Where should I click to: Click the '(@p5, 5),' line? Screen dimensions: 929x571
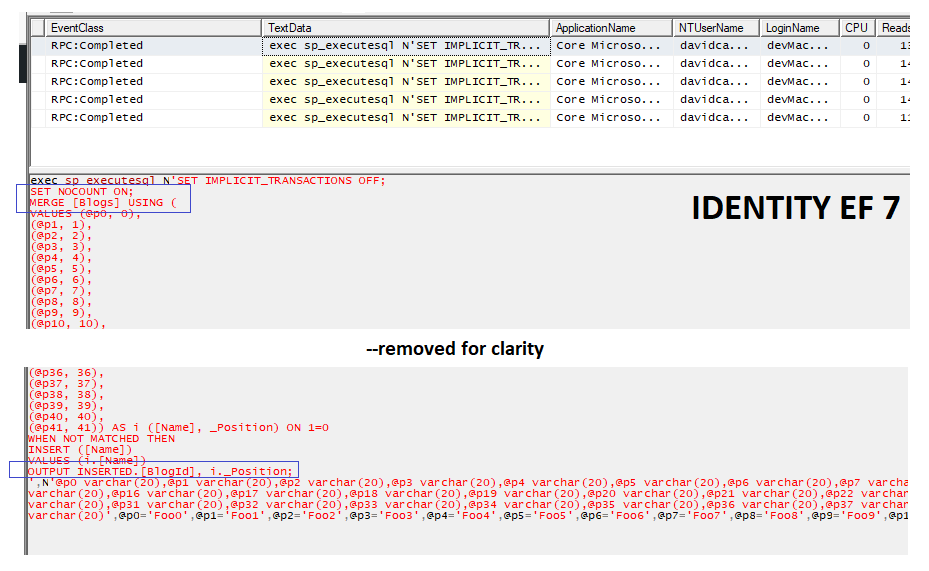(x=61, y=268)
